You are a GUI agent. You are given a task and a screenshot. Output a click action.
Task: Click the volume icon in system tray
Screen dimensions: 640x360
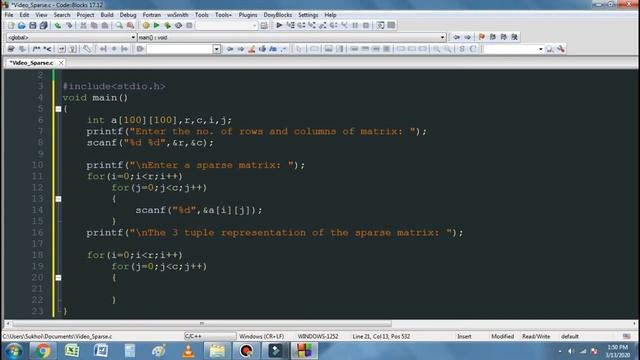[x=571, y=351]
